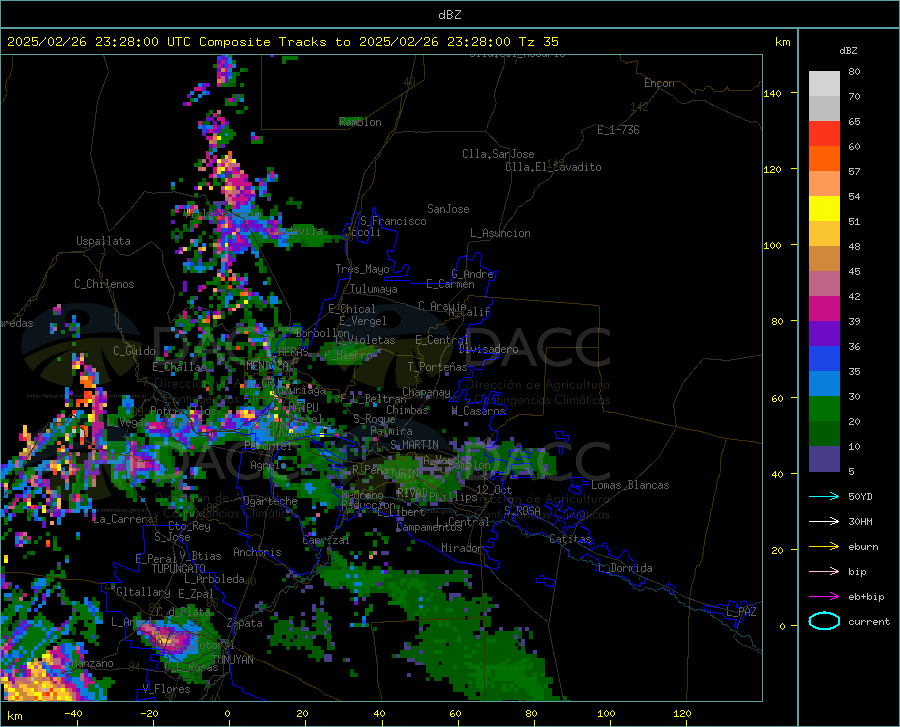This screenshot has width=900, height=727.
Task: Click the 'S_Francisco' place label
Action: (393, 221)
